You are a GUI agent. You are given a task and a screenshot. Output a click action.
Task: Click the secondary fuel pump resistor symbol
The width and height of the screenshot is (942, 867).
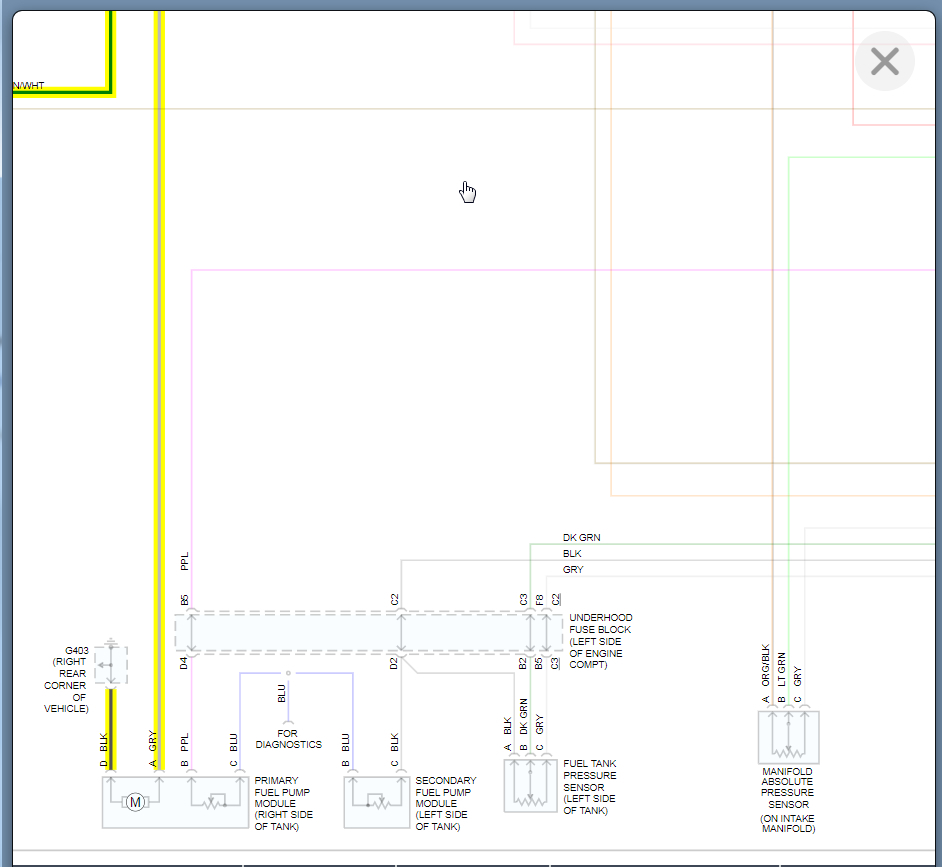(377, 802)
